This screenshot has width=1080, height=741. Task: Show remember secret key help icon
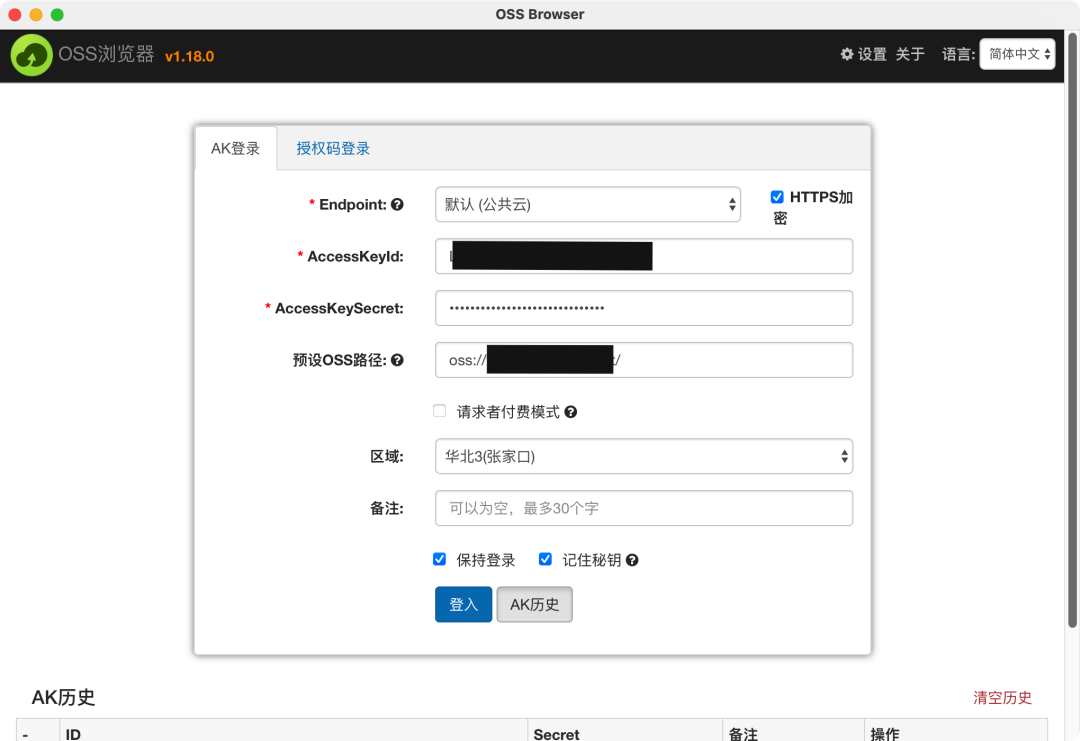click(632, 560)
